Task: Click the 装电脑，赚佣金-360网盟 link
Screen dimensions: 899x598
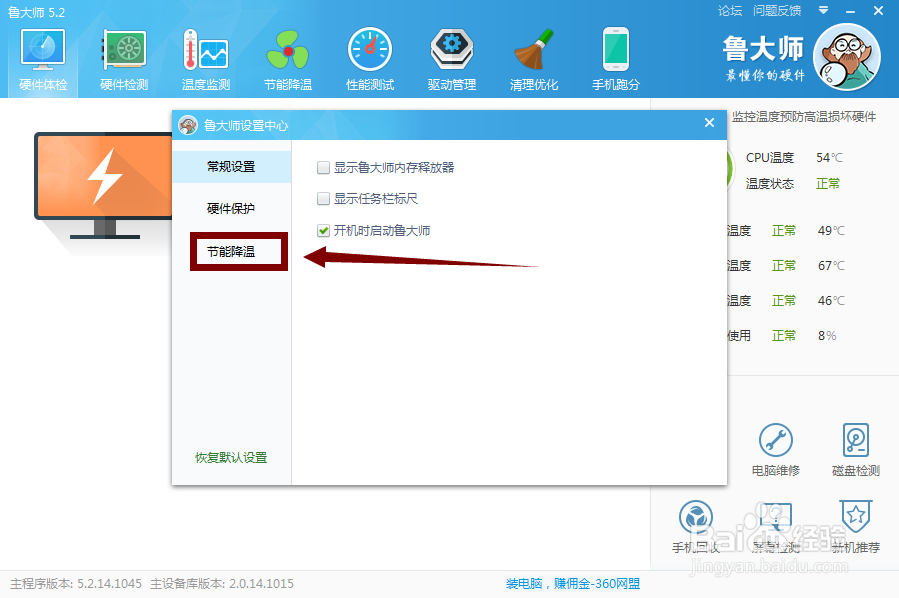Action: point(573,584)
